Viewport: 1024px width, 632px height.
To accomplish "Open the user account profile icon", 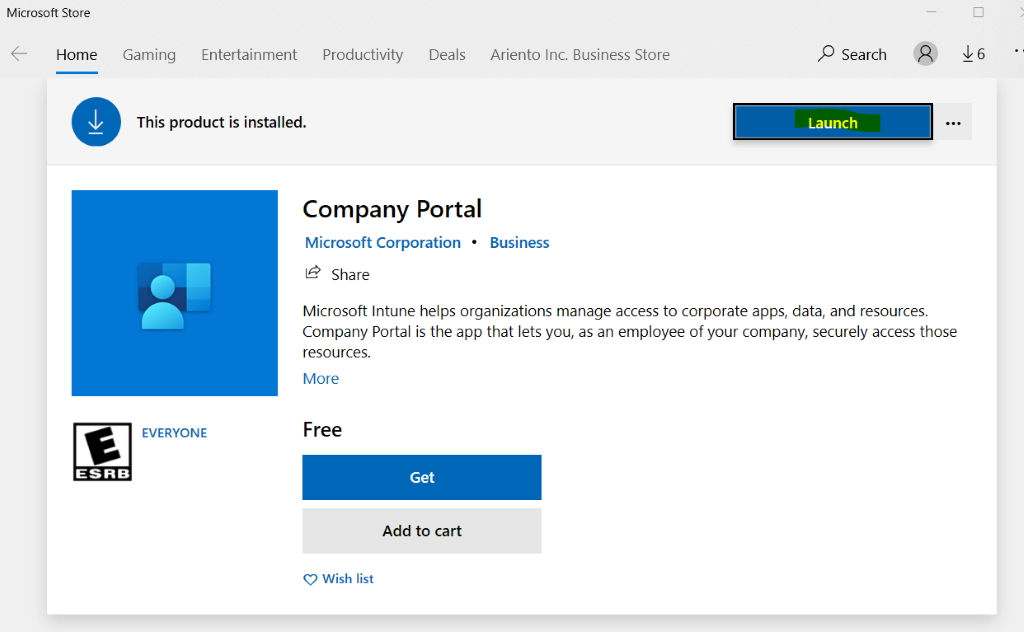I will (x=926, y=54).
